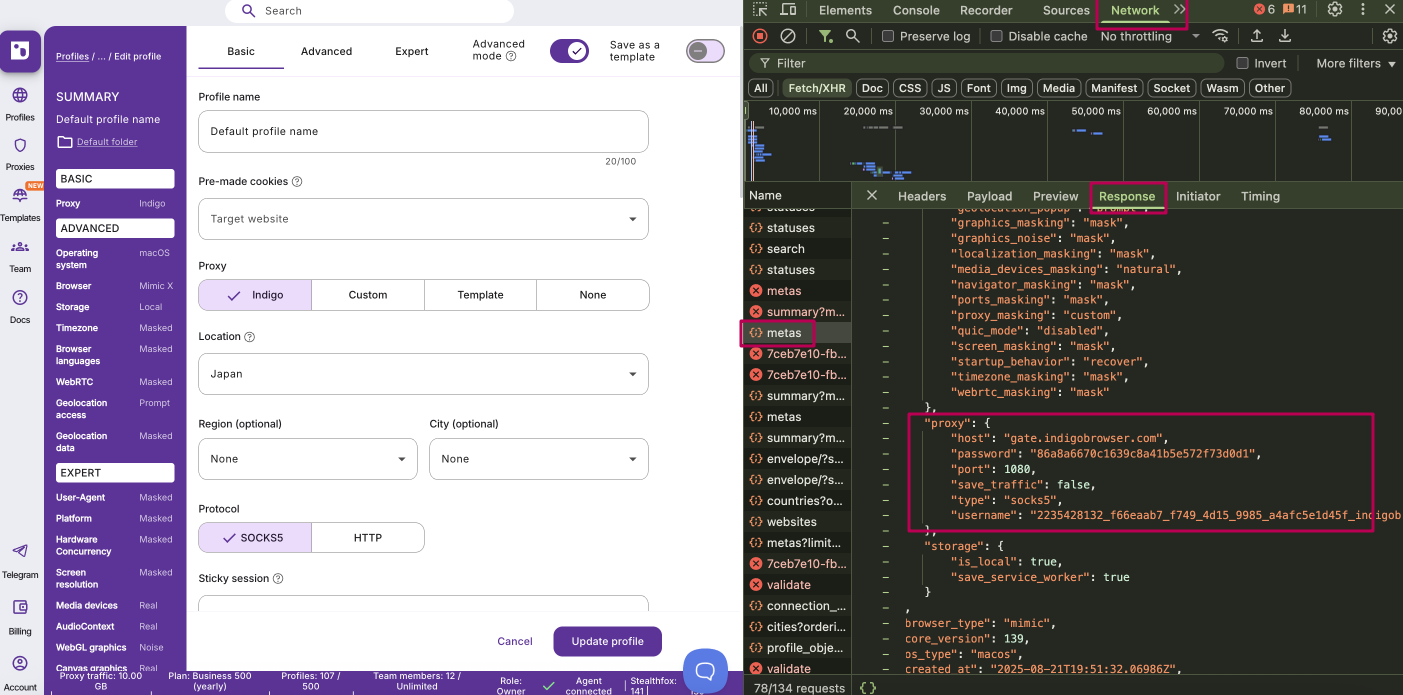Check the Invert filter checkbox
1403x695 pixels.
[x=1242, y=63]
